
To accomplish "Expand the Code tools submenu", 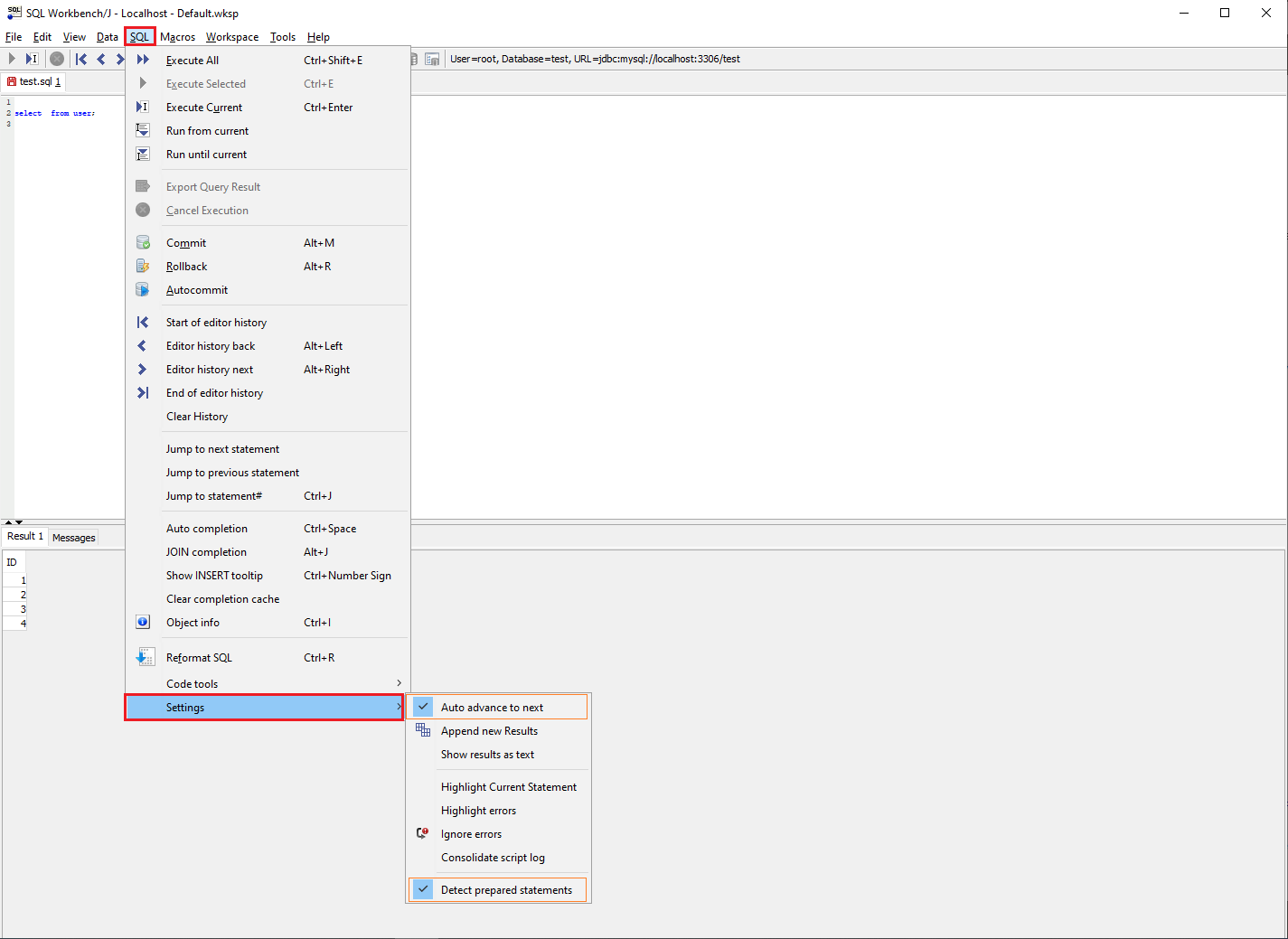I will pos(268,683).
